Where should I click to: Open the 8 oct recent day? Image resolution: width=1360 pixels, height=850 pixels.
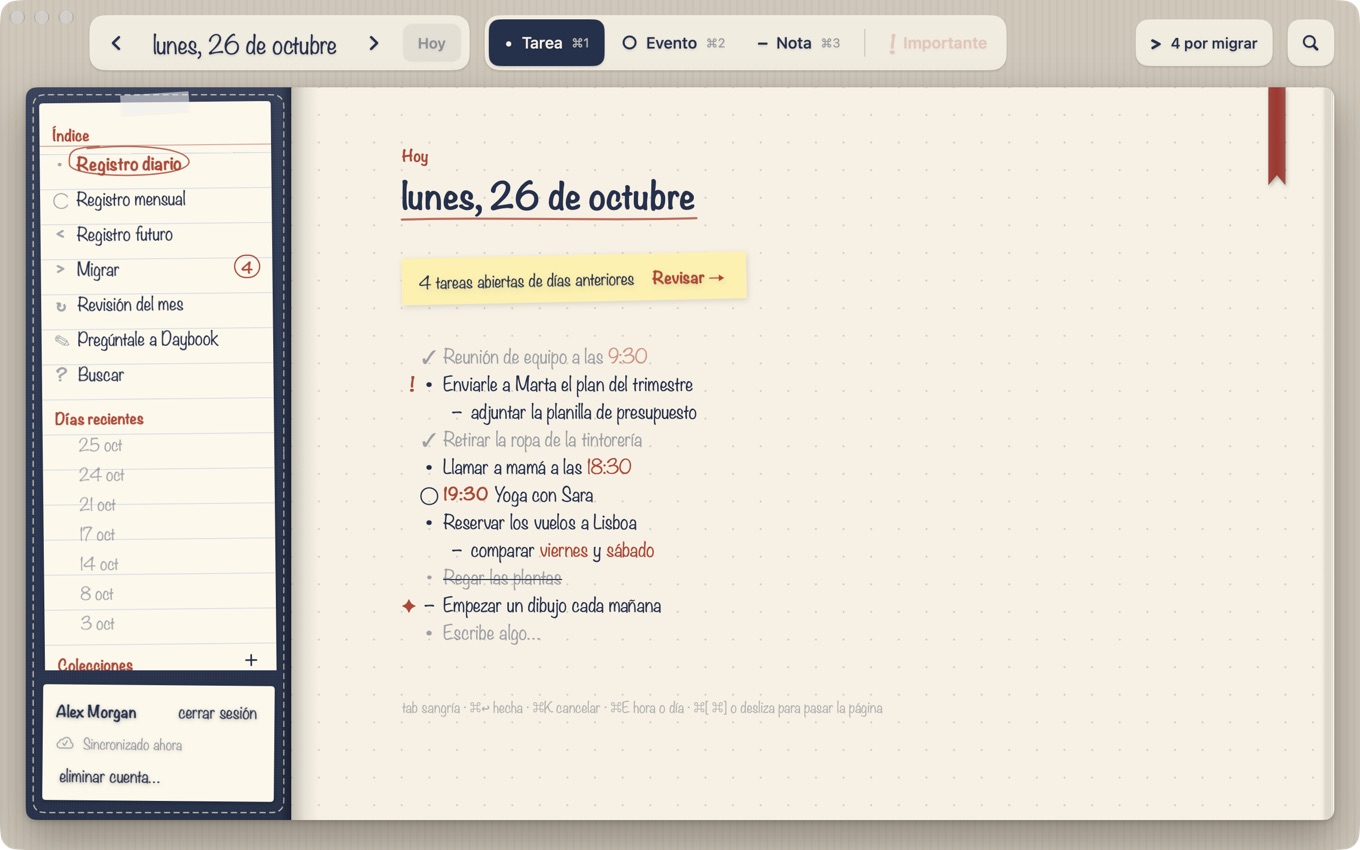[97, 594]
